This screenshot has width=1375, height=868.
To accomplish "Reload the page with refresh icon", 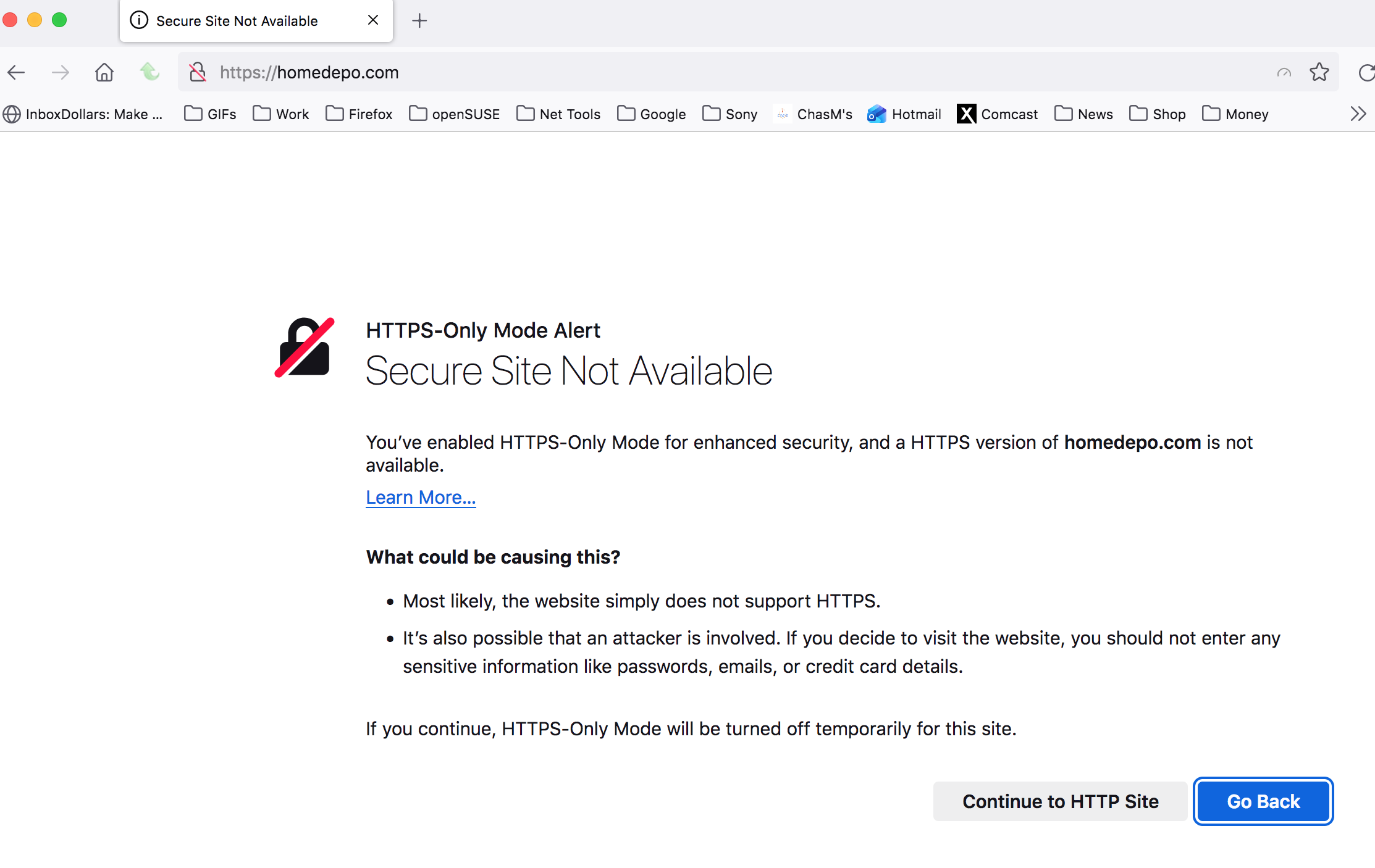I will tap(1366, 73).
